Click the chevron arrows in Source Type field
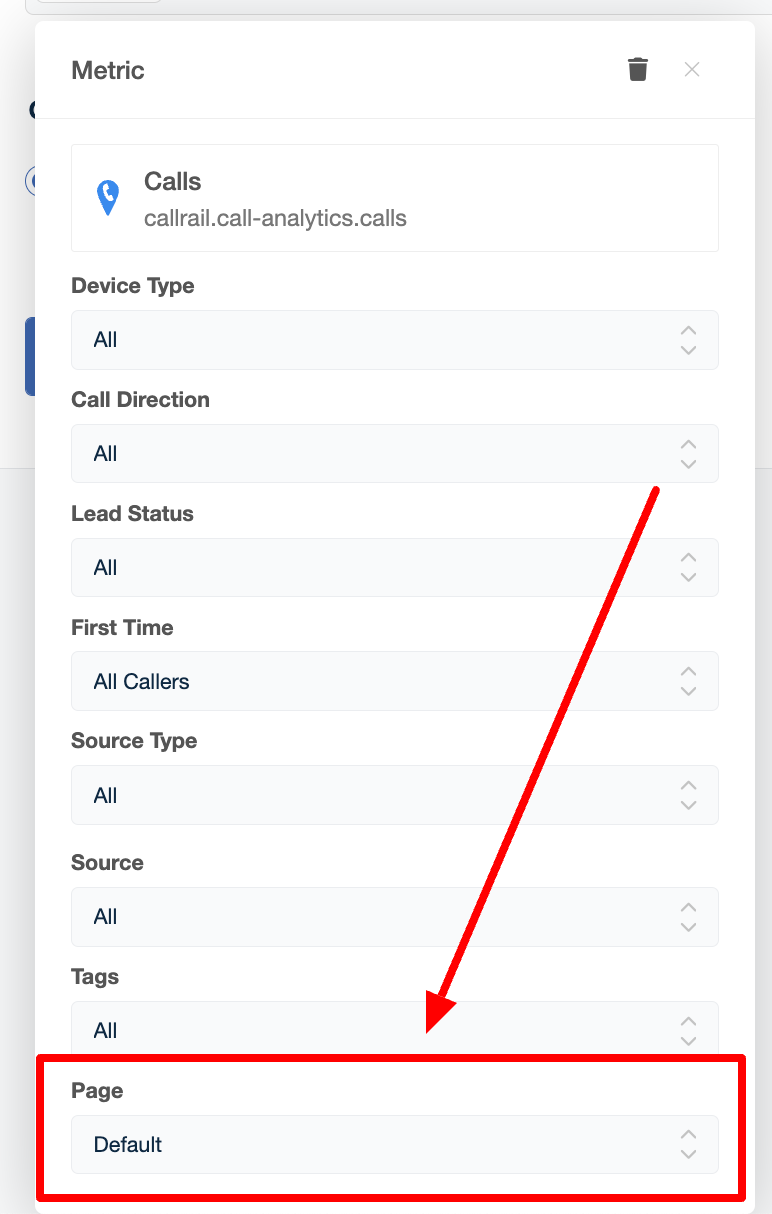 pyautogui.click(x=688, y=796)
